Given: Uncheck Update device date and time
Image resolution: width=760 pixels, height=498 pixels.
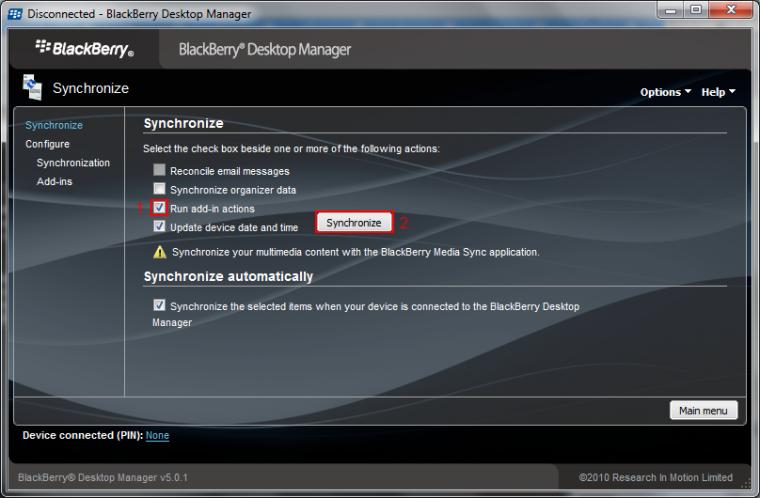Looking at the screenshot, I should [x=159, y=226].
